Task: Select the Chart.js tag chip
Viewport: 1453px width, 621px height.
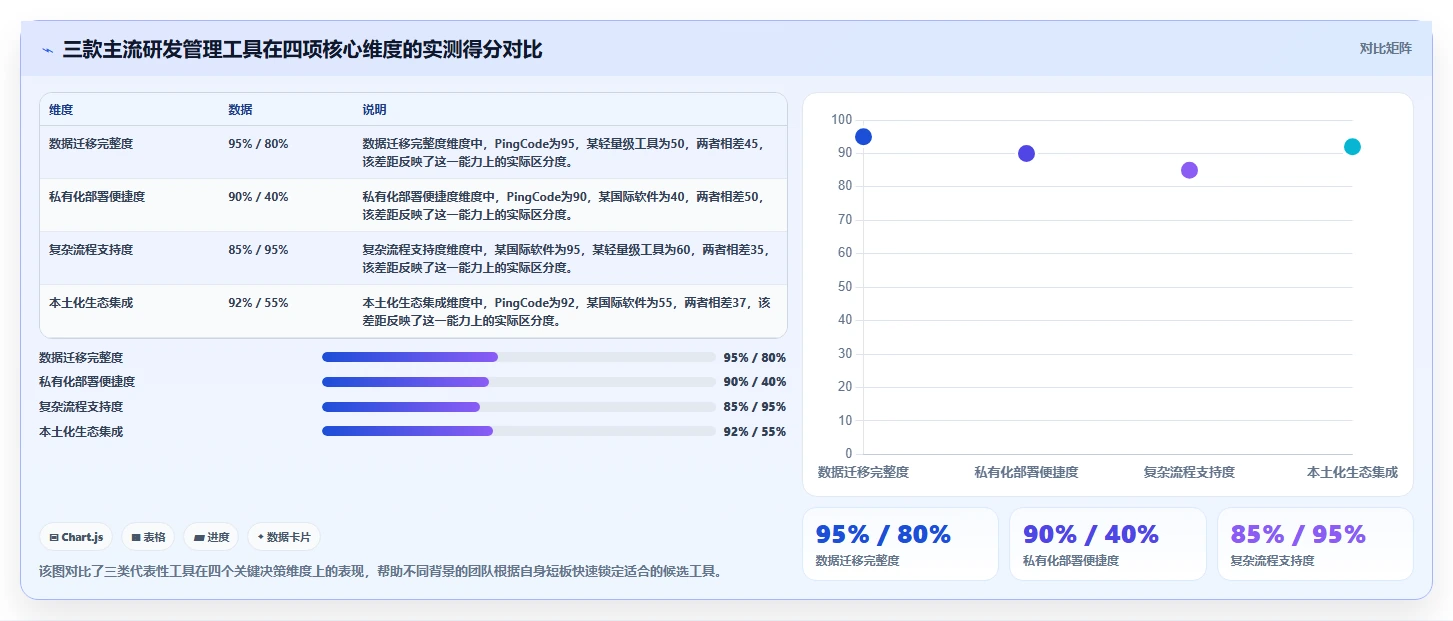Action: [76, 537]
